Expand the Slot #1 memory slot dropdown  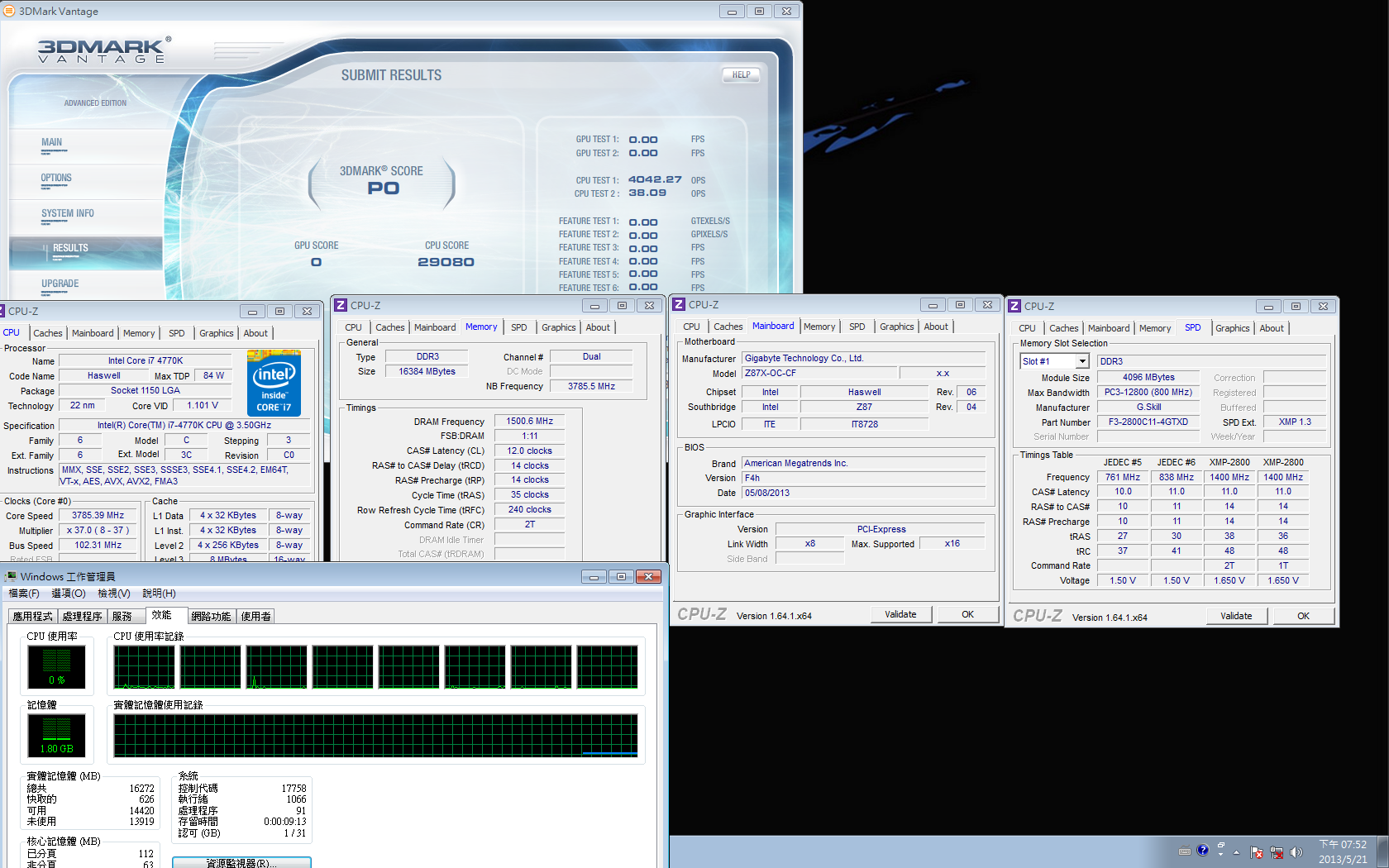point(1081,361)
